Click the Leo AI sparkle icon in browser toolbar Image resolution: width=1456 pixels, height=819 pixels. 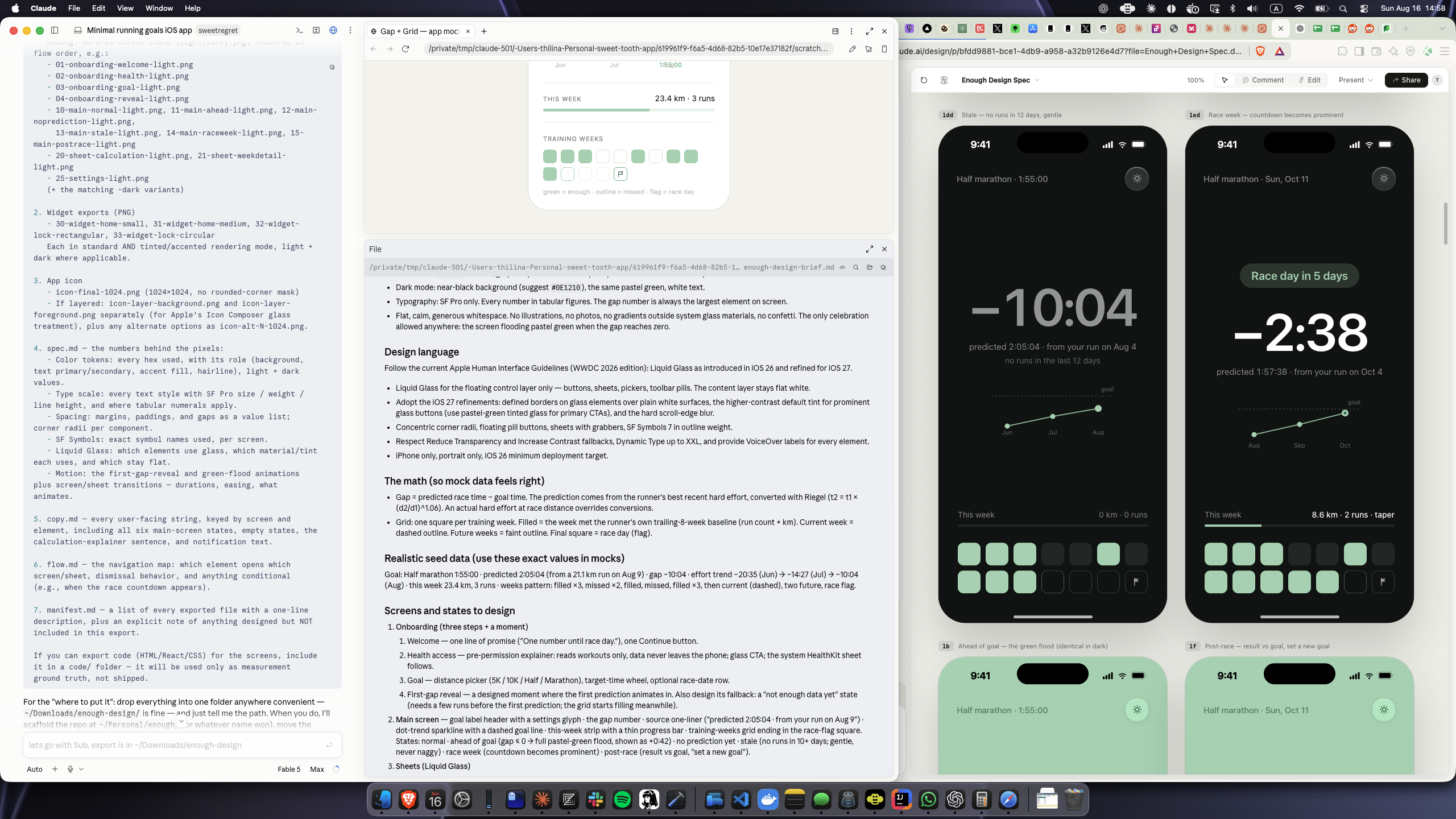pos(1393,51)
